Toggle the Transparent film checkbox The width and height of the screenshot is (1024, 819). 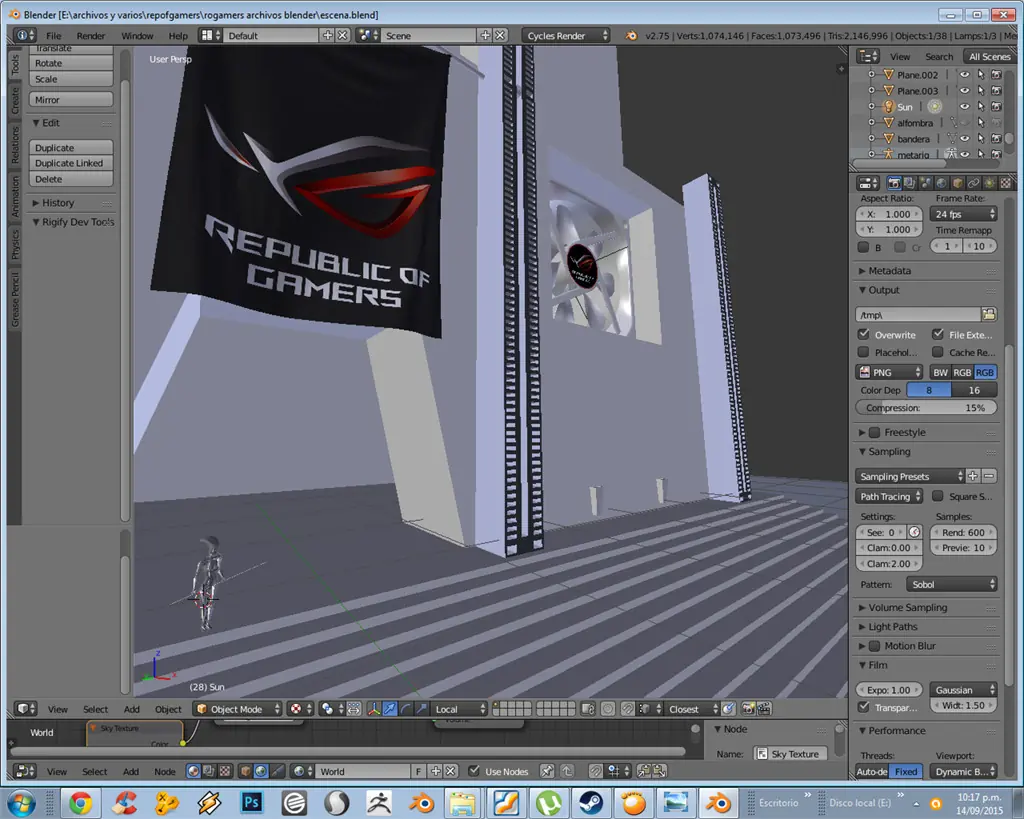coord(863,707)
